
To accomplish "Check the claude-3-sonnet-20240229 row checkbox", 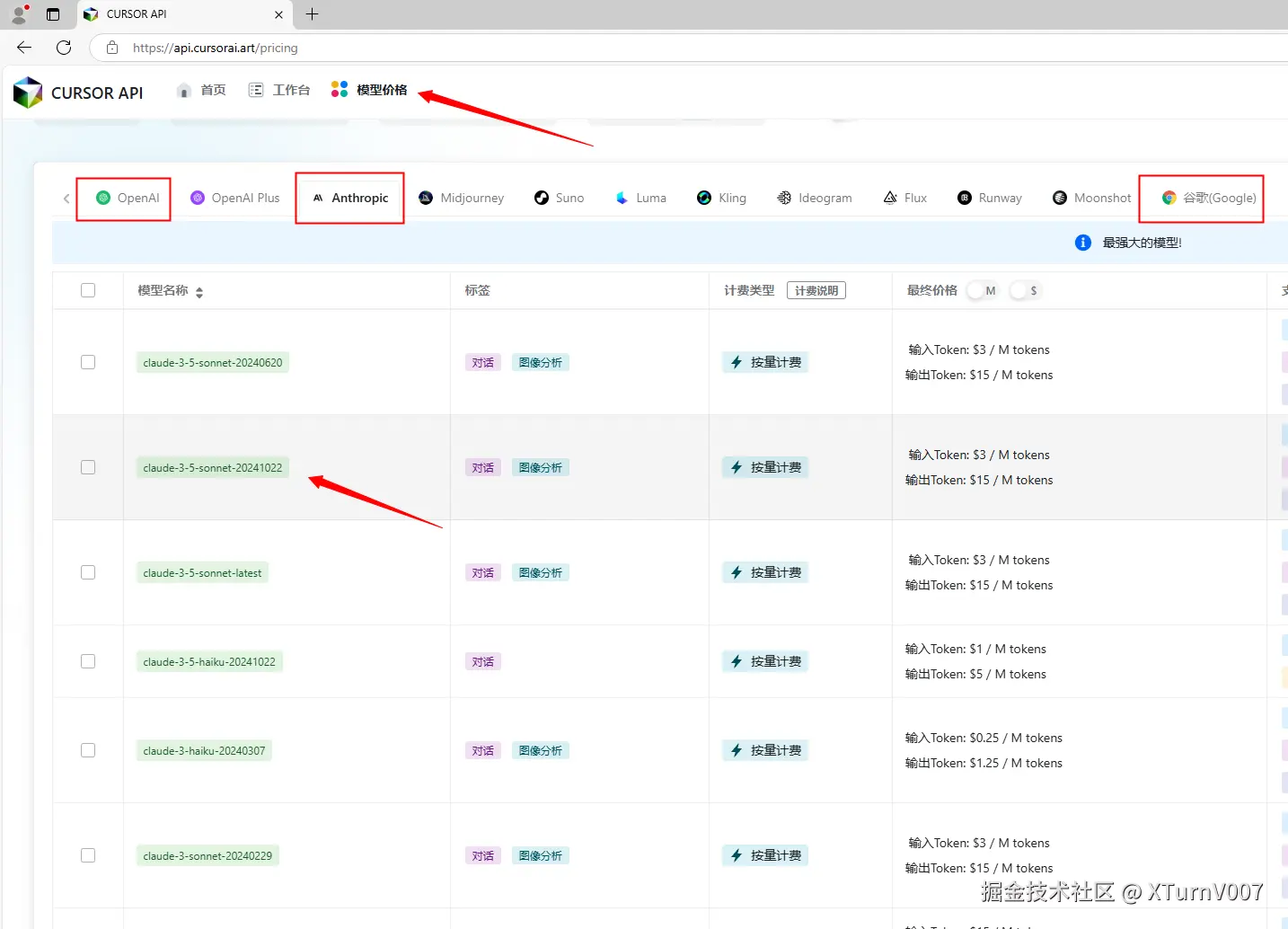I will click(x=88, y=855).
